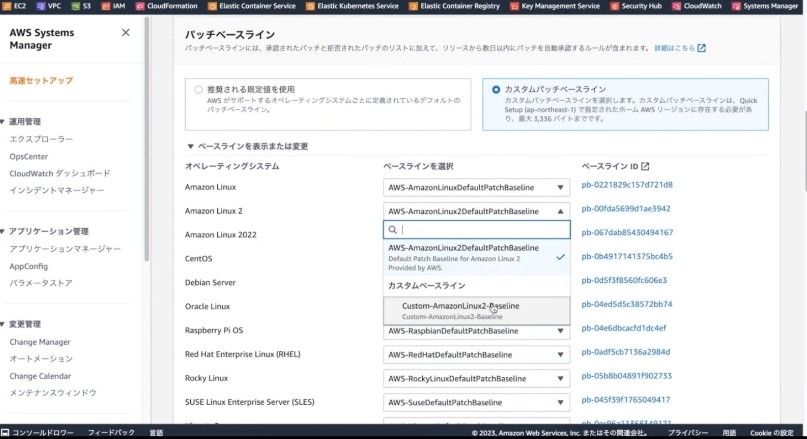Viewport: 807px width, 439px height.
Task: Open baseline ID pb-04ed5d5c38572bb74 link
Action: click(x=626, y=304)
